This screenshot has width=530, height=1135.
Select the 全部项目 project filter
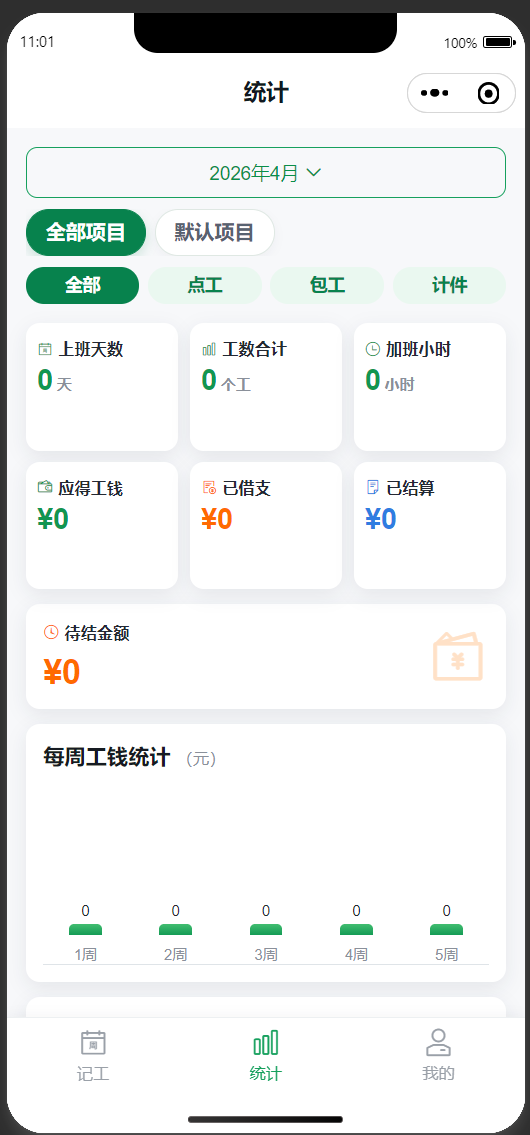click(x=85, y=232)
